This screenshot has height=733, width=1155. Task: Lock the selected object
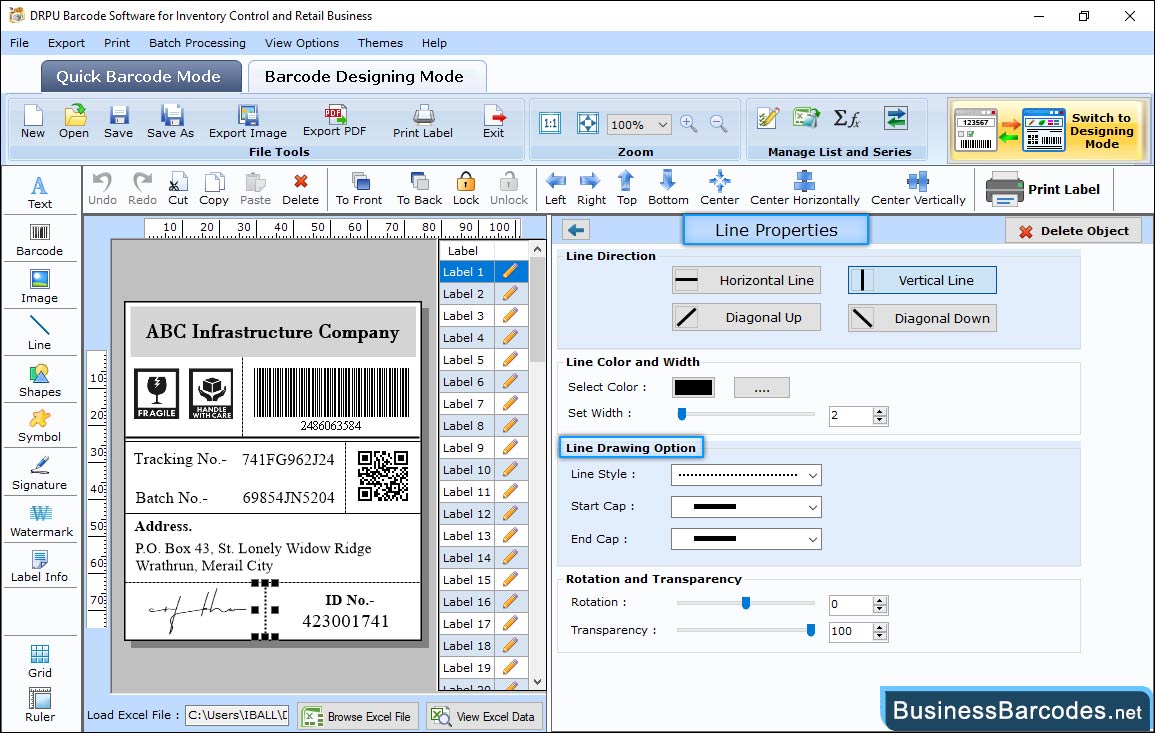pos(466,189)
